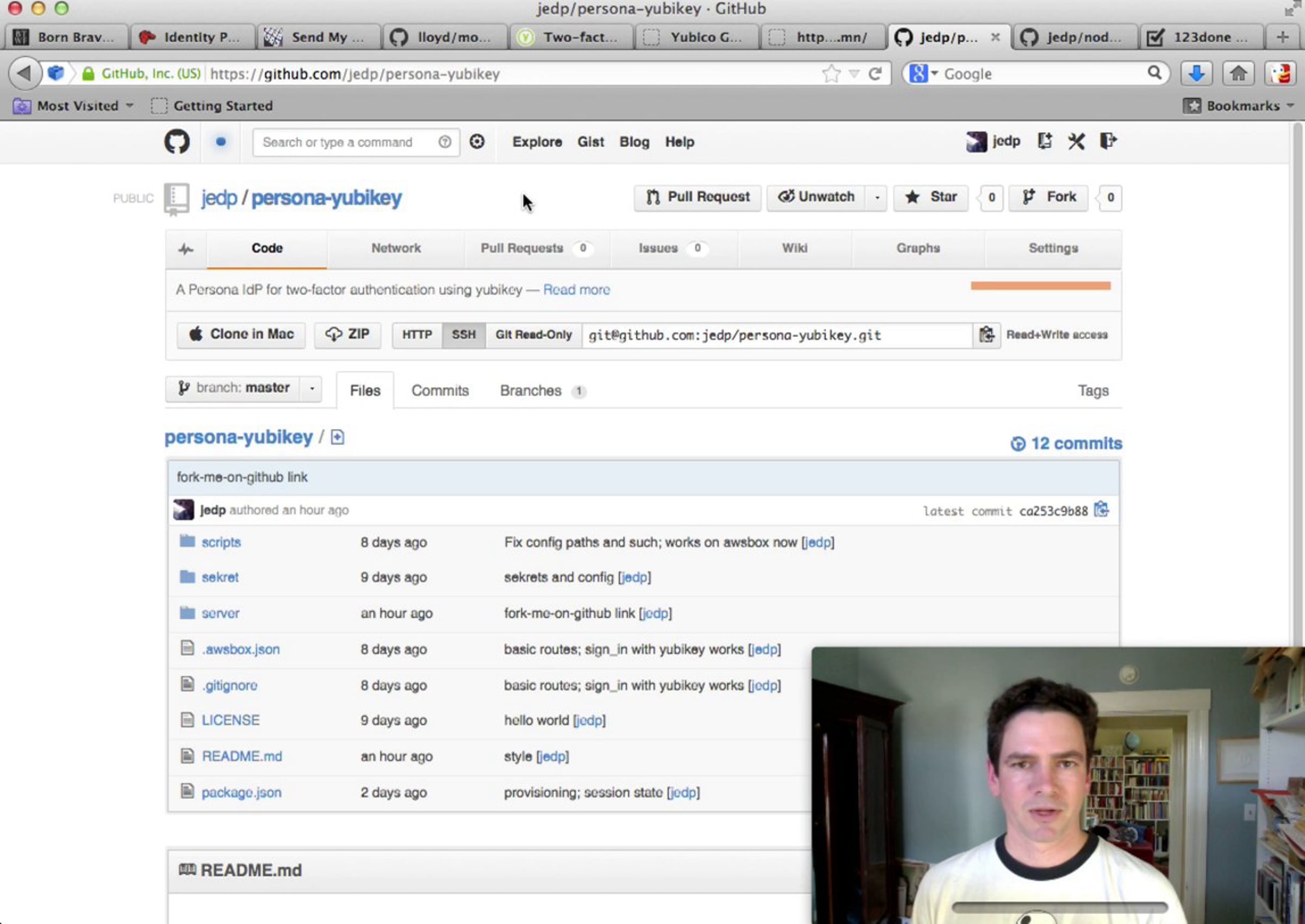Open the Graphs tab
The height and width of the screenshot is (924, 1305).
[x=918, y=249]
